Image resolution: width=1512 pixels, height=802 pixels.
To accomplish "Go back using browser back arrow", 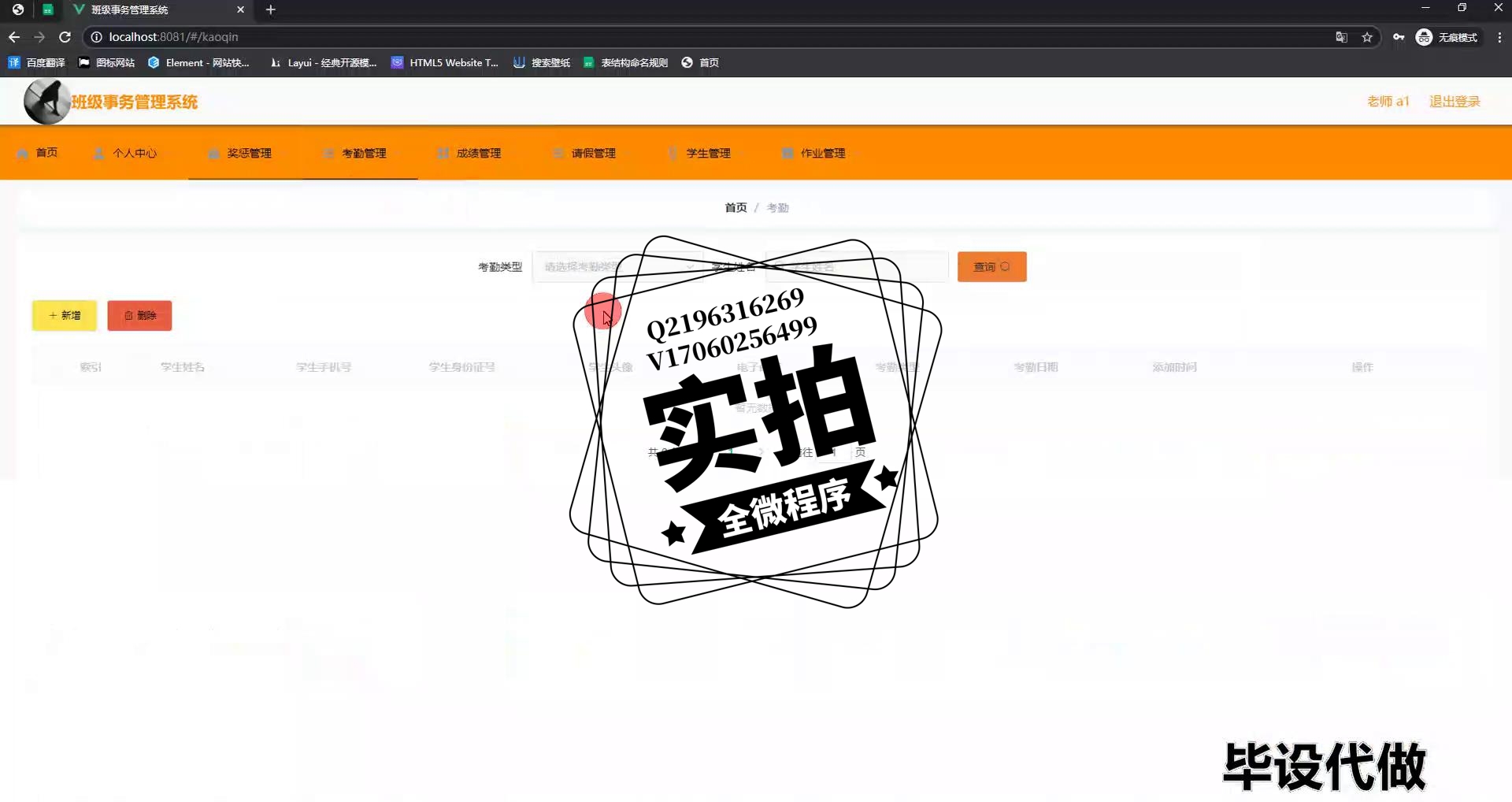I will [x=14, y=37].
